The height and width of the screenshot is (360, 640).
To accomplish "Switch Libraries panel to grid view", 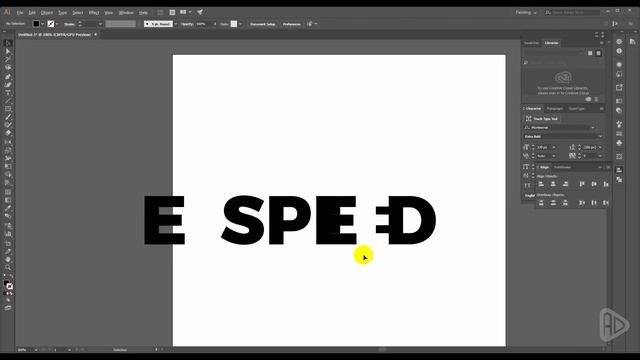I will [x=590, y=53].
